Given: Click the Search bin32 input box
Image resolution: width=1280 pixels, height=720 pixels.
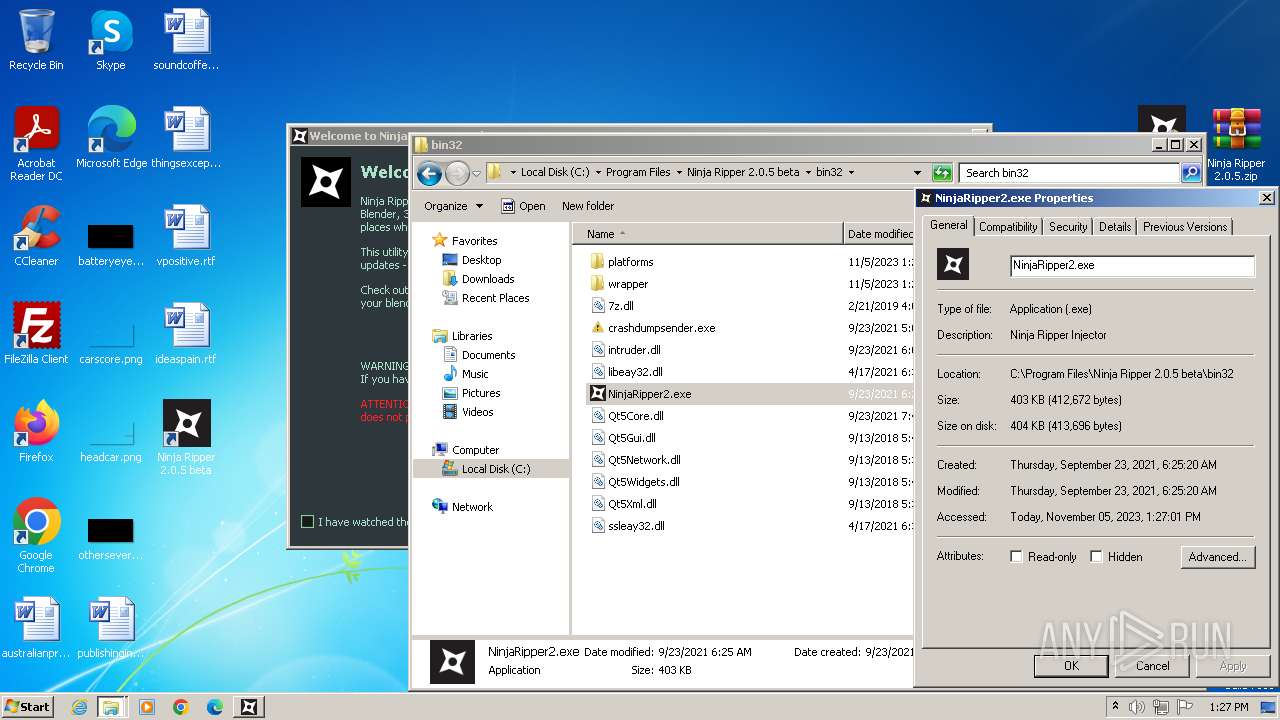Looking at the screenshot, I should (1069, 173).
